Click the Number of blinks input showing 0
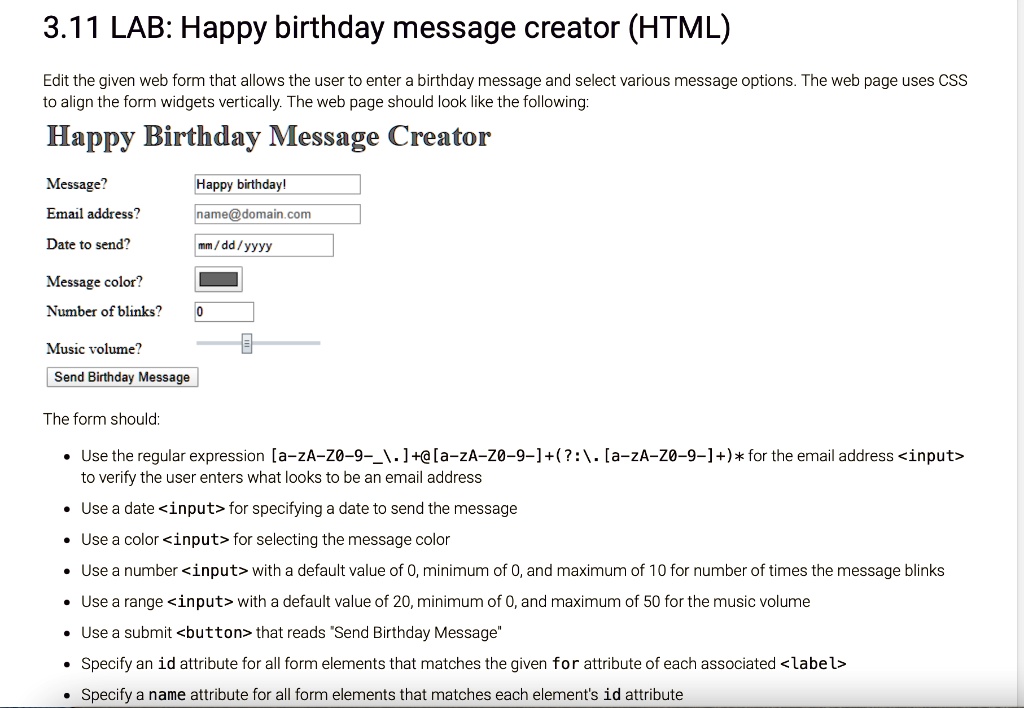Image resolution: width=1024 pixels, height=708 pixels. pyautogui.click(x=224, y=311)
